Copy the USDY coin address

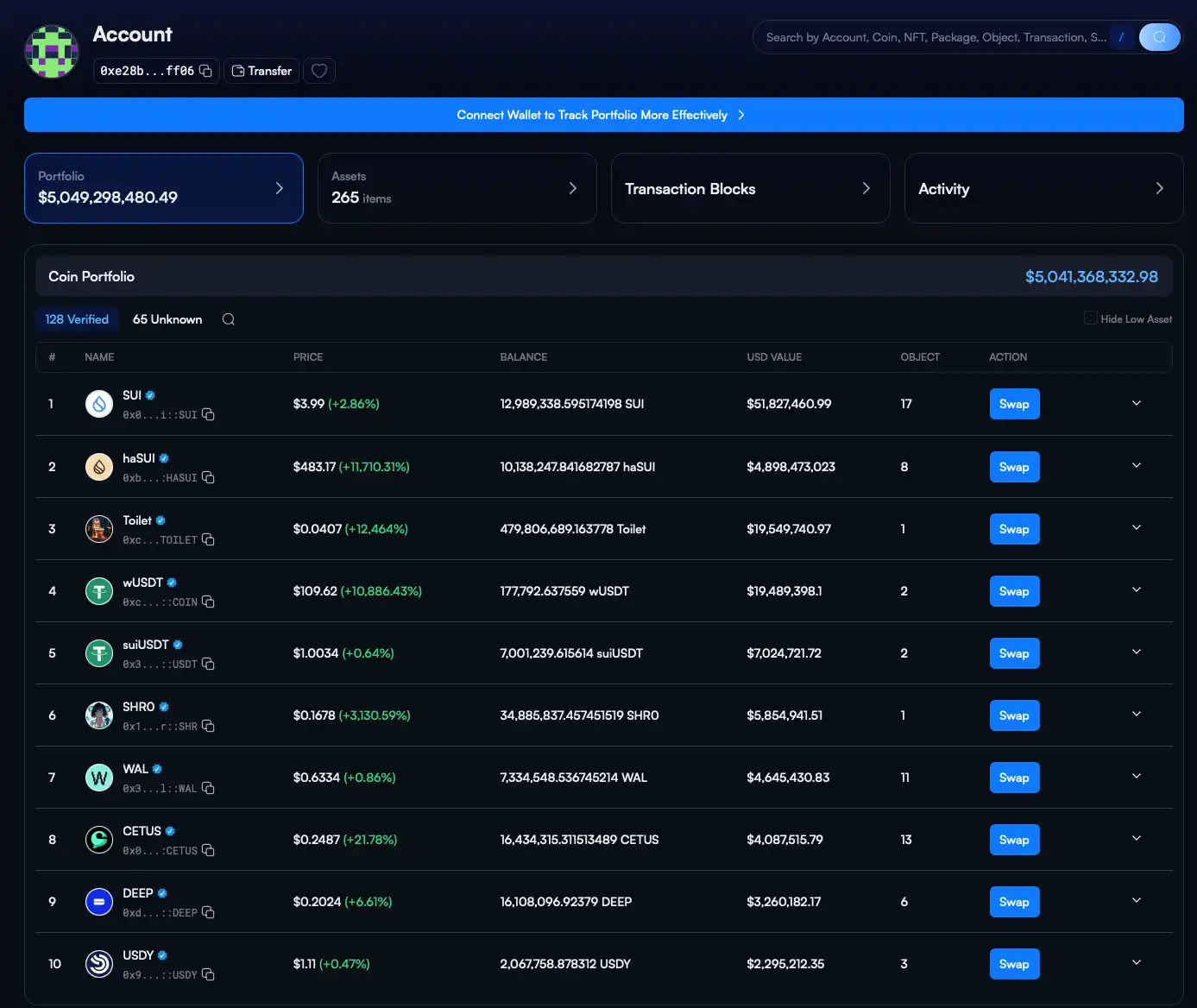click(x=208, y=975)
